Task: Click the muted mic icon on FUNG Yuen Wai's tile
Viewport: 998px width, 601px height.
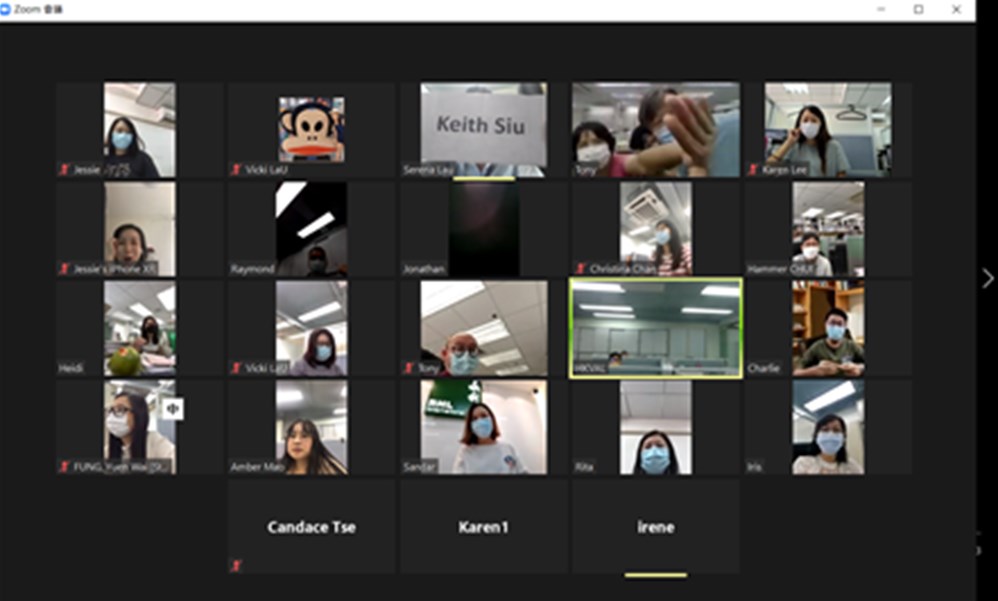Action: (x=65, y=466)
